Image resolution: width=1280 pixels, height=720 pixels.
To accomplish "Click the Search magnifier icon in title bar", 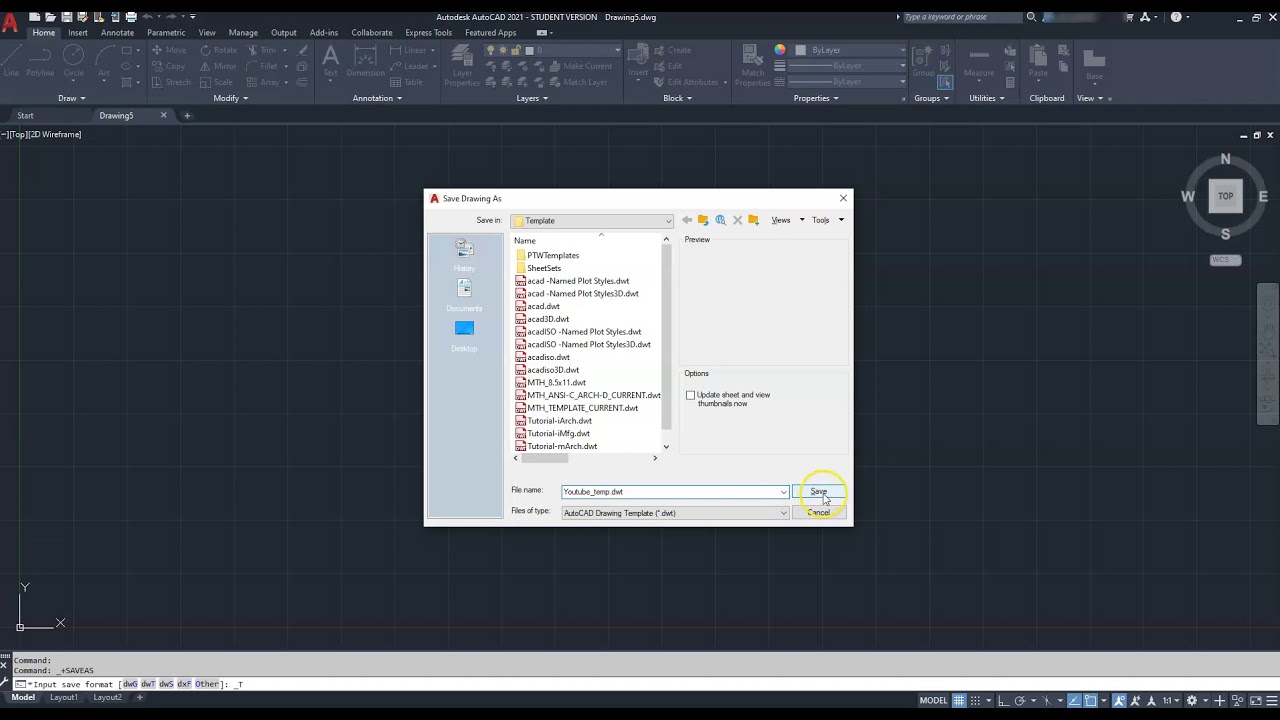I will point(1031,17).
